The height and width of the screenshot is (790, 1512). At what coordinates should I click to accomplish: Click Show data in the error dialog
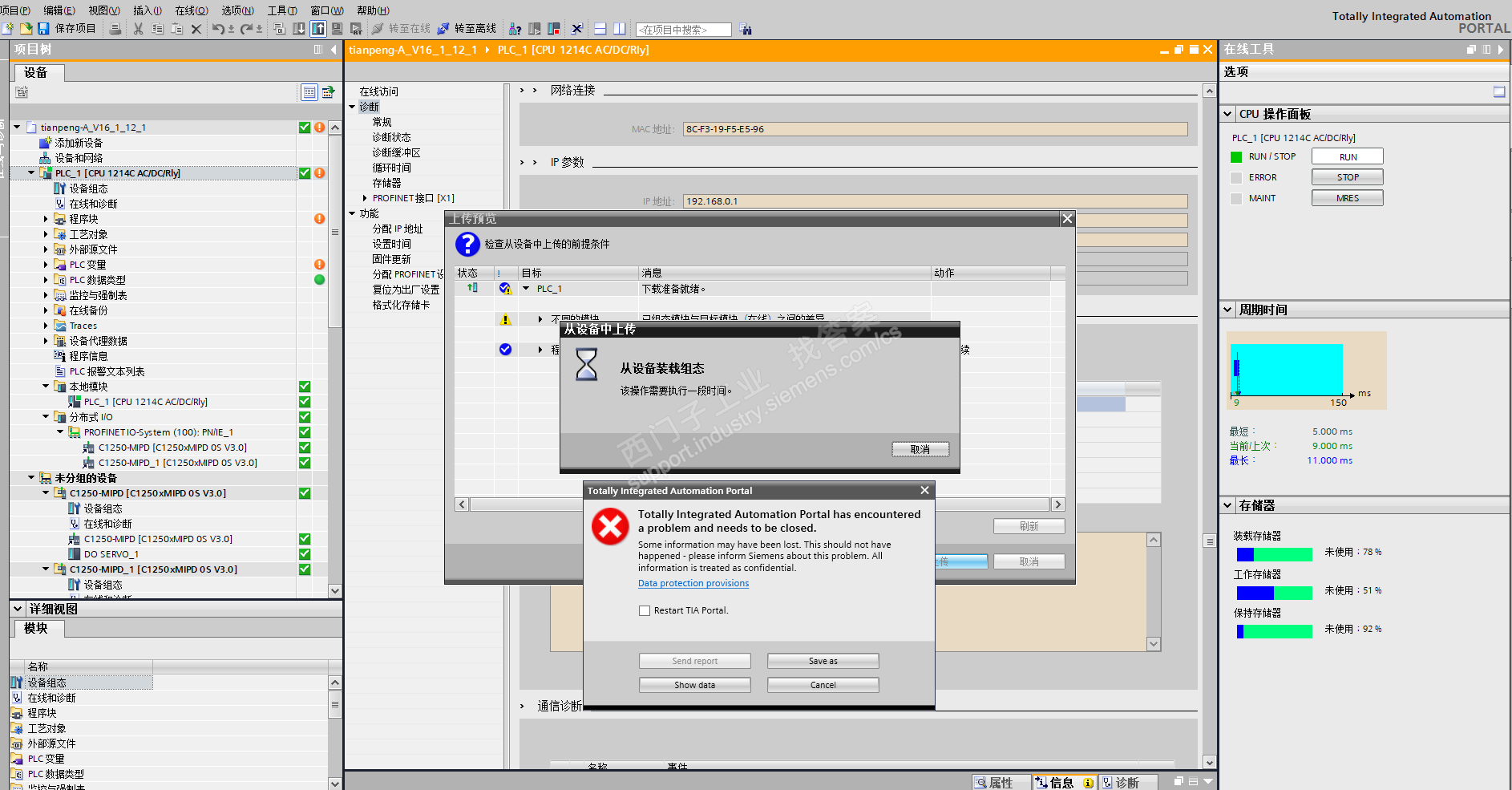694,685
